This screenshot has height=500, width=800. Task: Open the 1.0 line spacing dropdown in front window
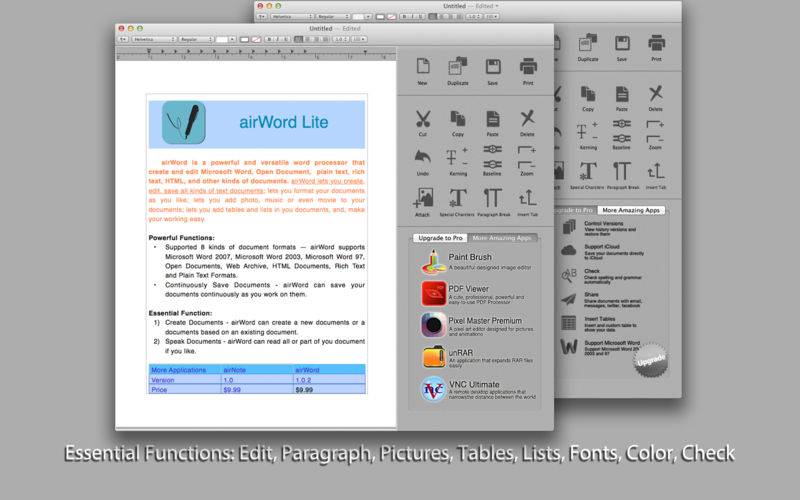(341, 39)
